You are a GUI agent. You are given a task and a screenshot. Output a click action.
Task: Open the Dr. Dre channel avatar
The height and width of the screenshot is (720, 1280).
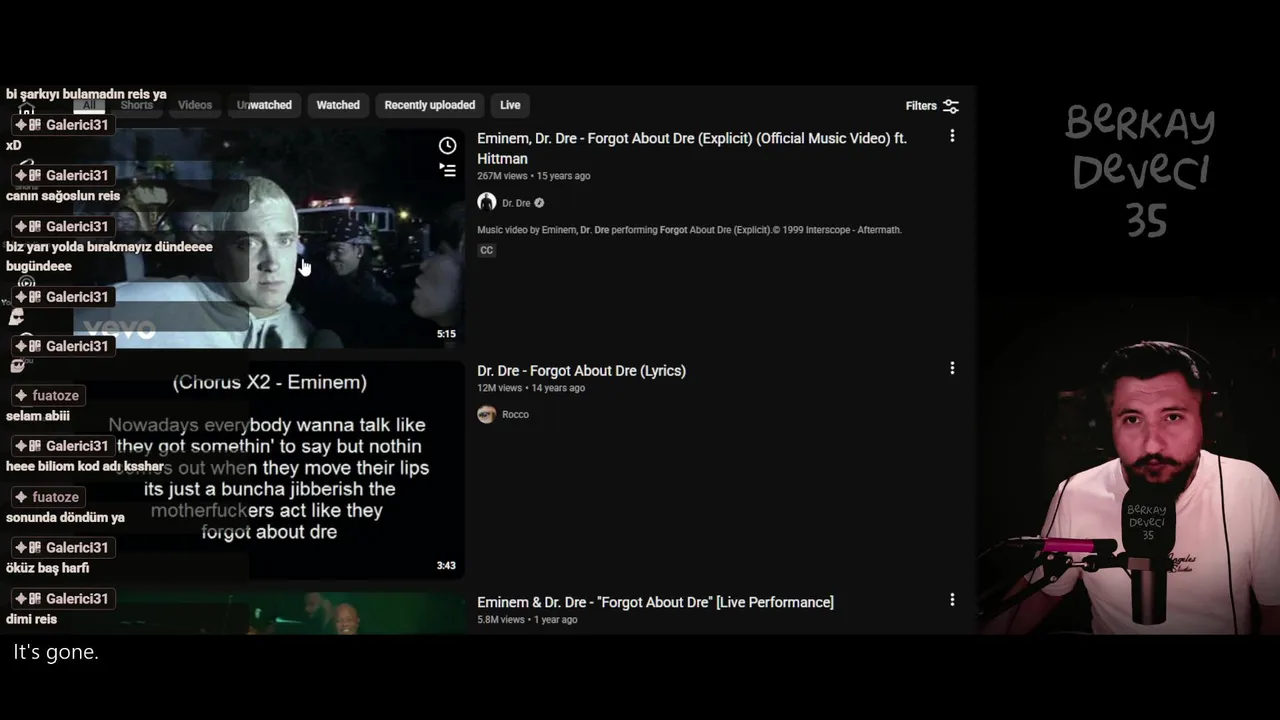(x=487, y=203)
